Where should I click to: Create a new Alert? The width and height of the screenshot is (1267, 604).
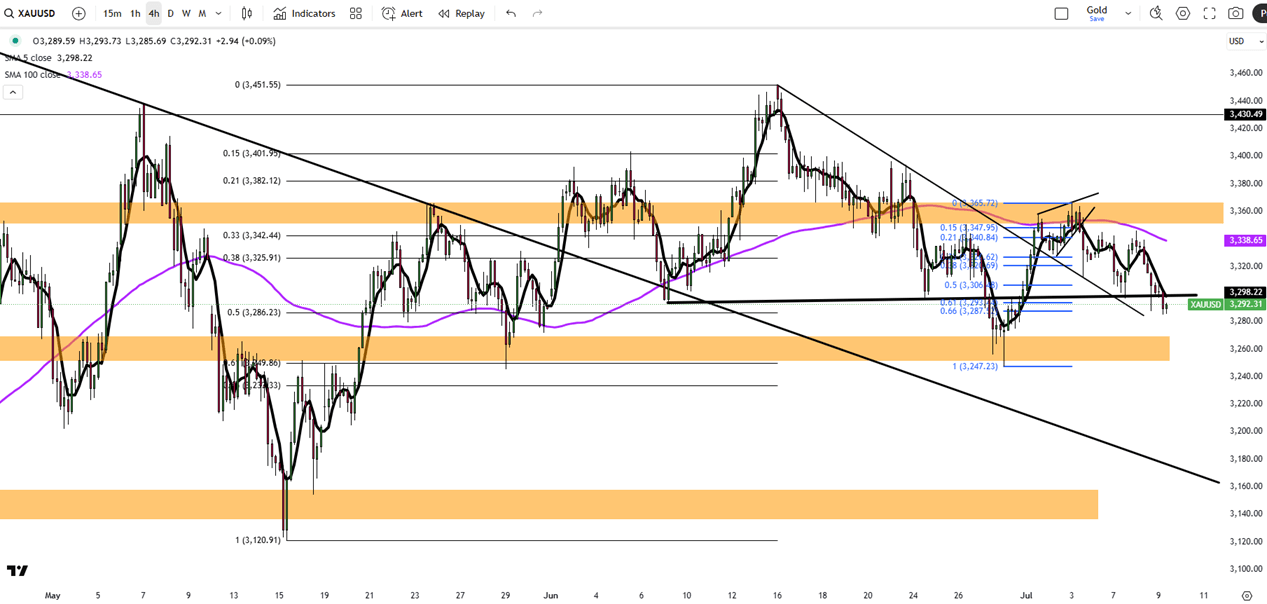(402, 13)
